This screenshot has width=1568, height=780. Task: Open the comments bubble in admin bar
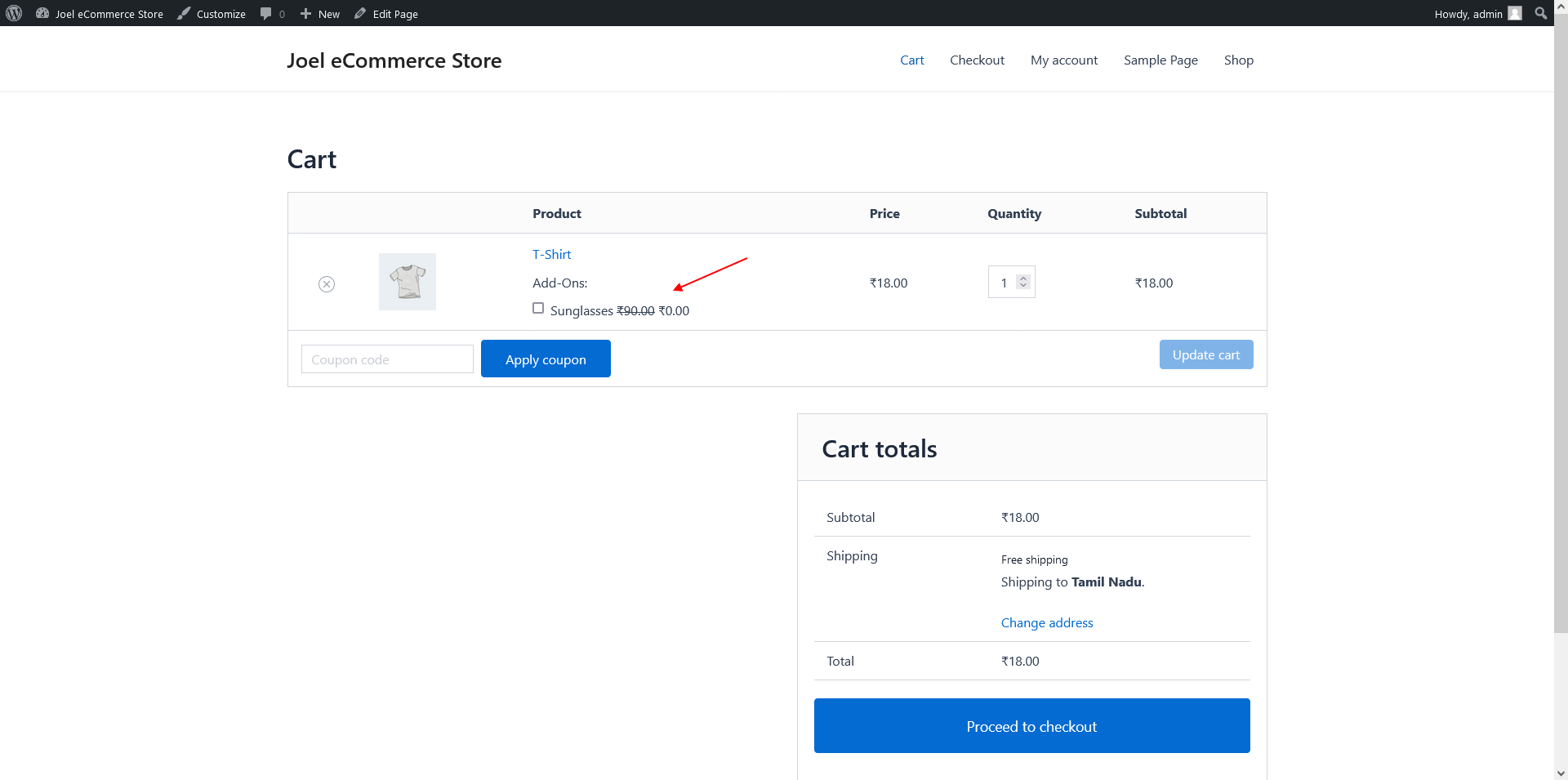pos(272,14)
